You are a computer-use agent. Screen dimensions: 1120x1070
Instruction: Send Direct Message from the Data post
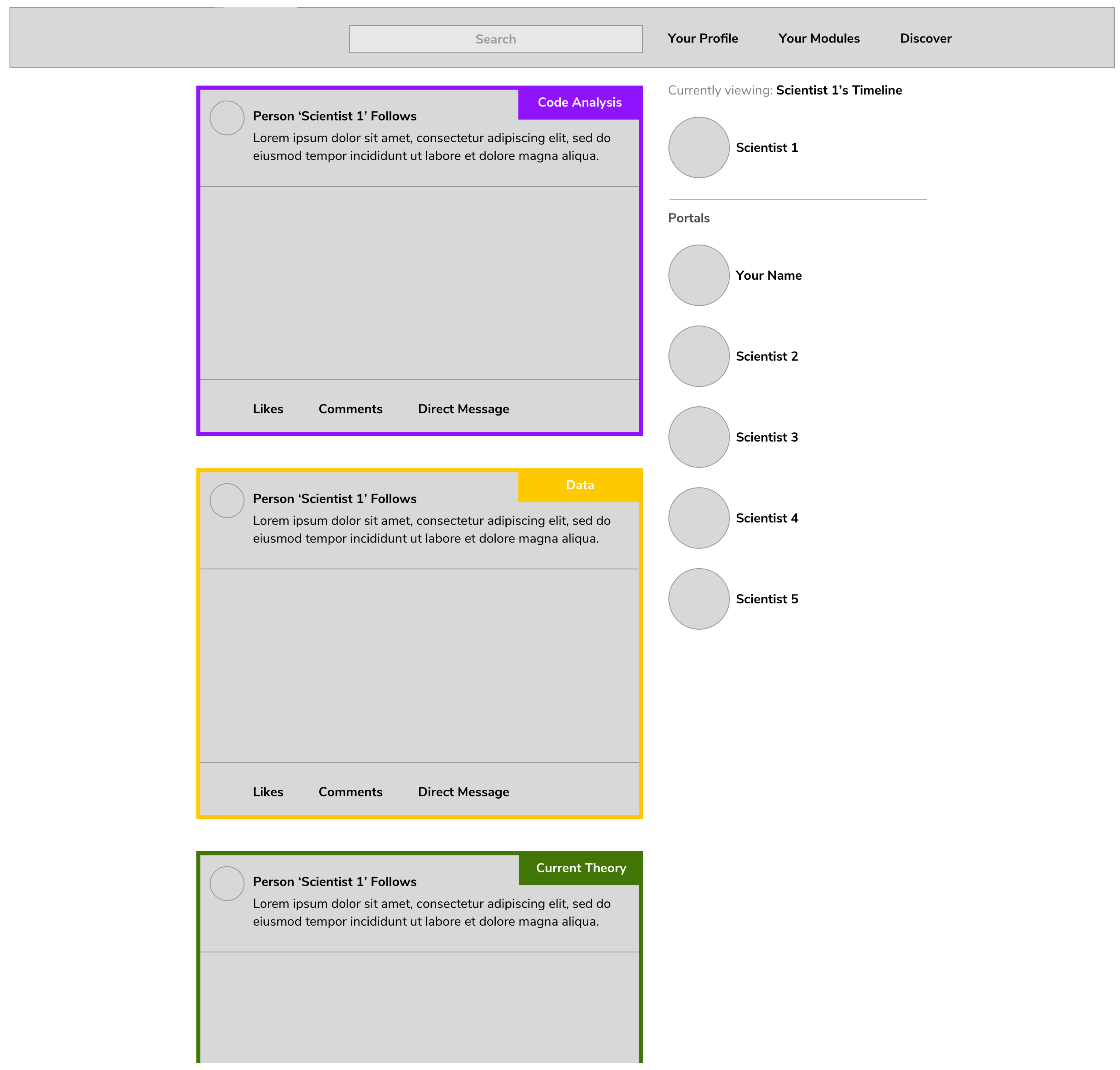pyautogui.click(x=463, y=792)
